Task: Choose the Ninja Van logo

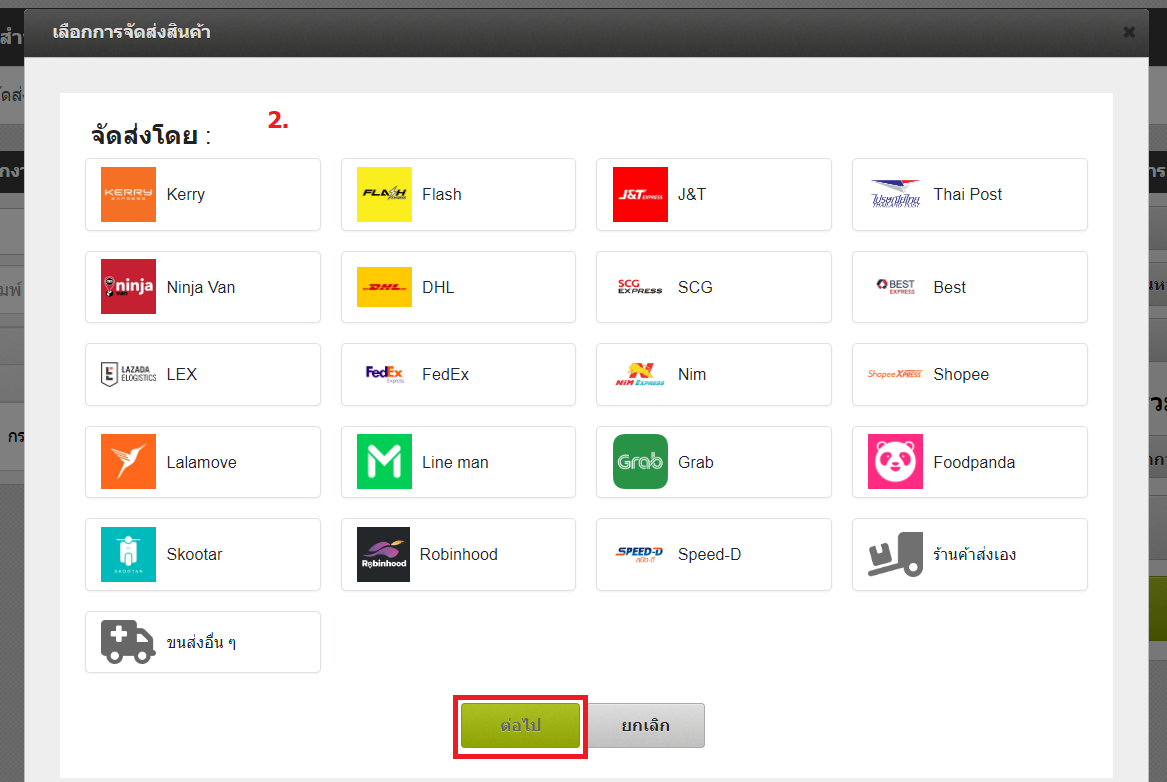Action: 129,286
